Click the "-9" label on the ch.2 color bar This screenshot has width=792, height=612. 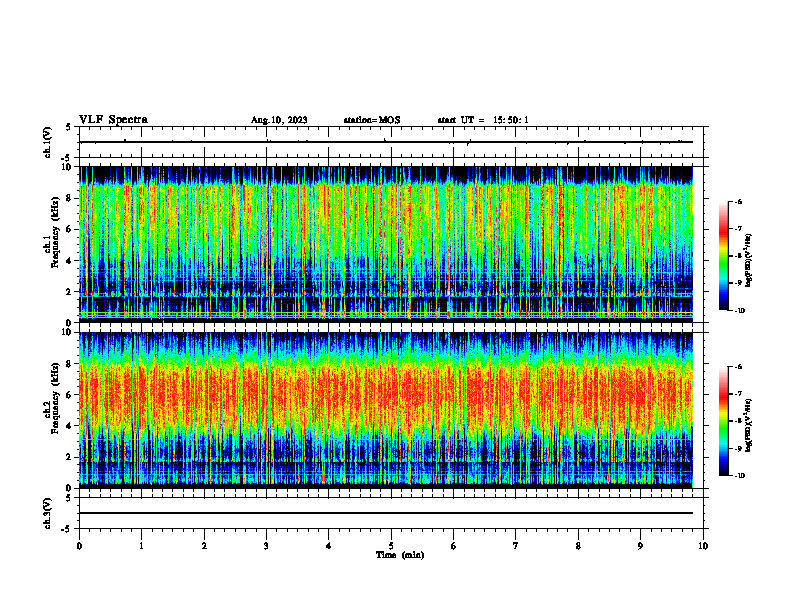click(738, 448)
